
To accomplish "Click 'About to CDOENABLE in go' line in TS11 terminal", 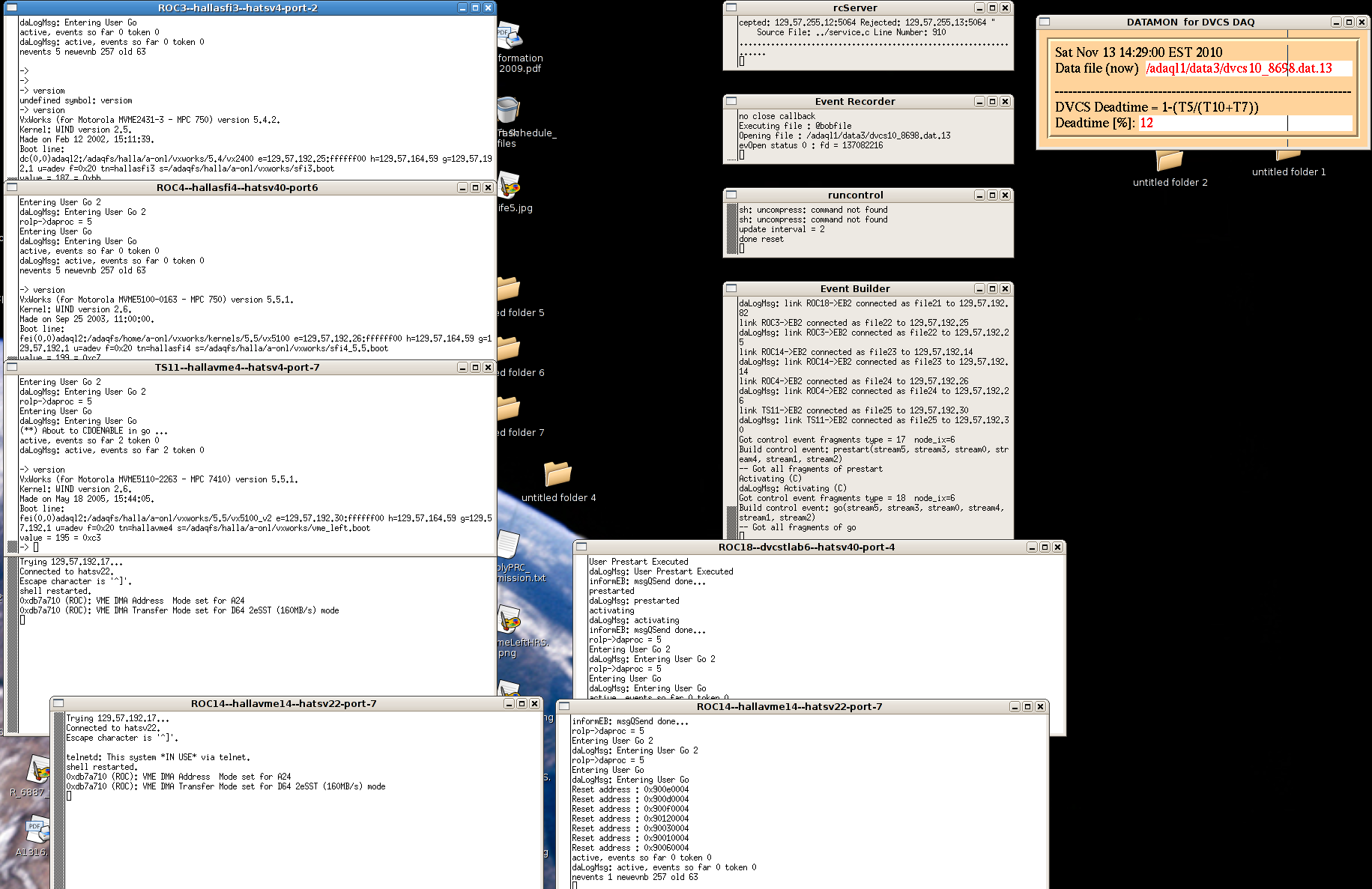I will tap(94, 431).
